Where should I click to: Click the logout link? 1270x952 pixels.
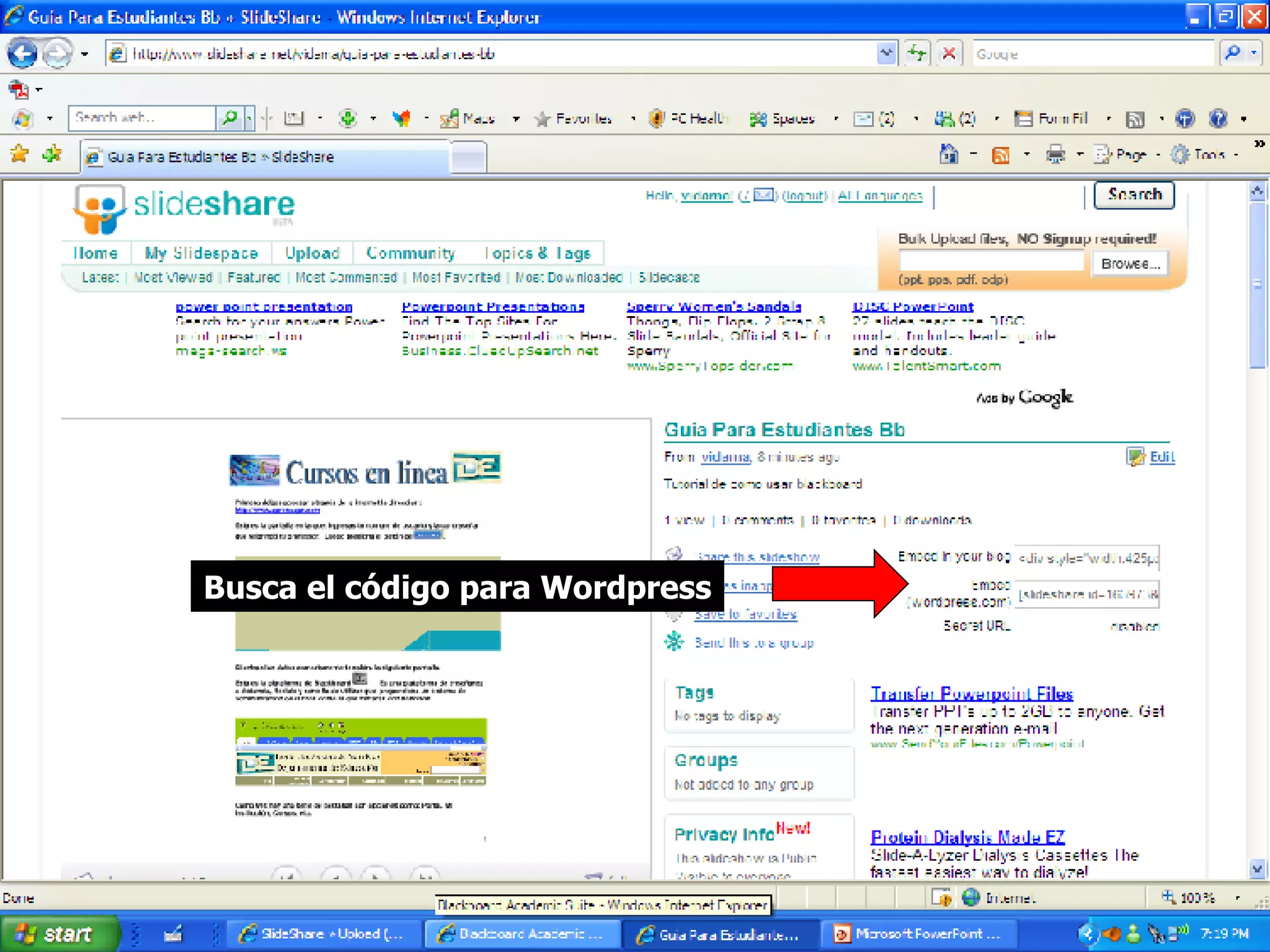(805, 196)
